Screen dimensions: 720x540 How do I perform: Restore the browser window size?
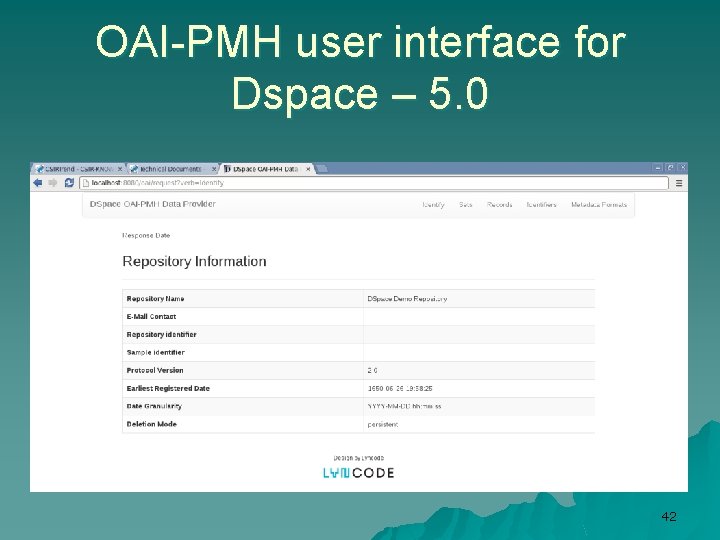pos(670,168)
